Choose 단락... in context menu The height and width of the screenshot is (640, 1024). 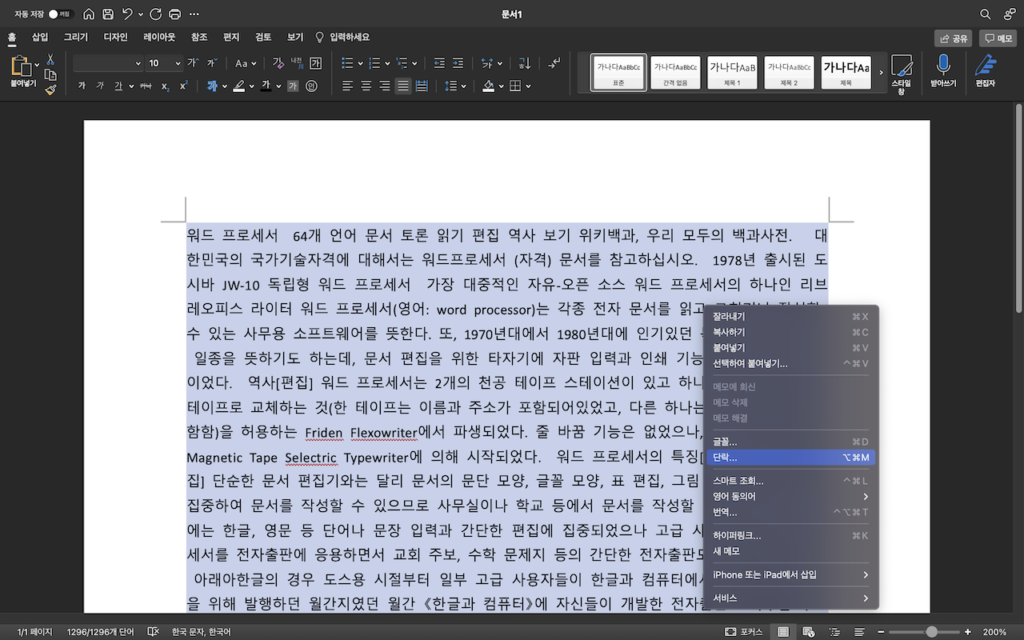[x=790, y=458]
